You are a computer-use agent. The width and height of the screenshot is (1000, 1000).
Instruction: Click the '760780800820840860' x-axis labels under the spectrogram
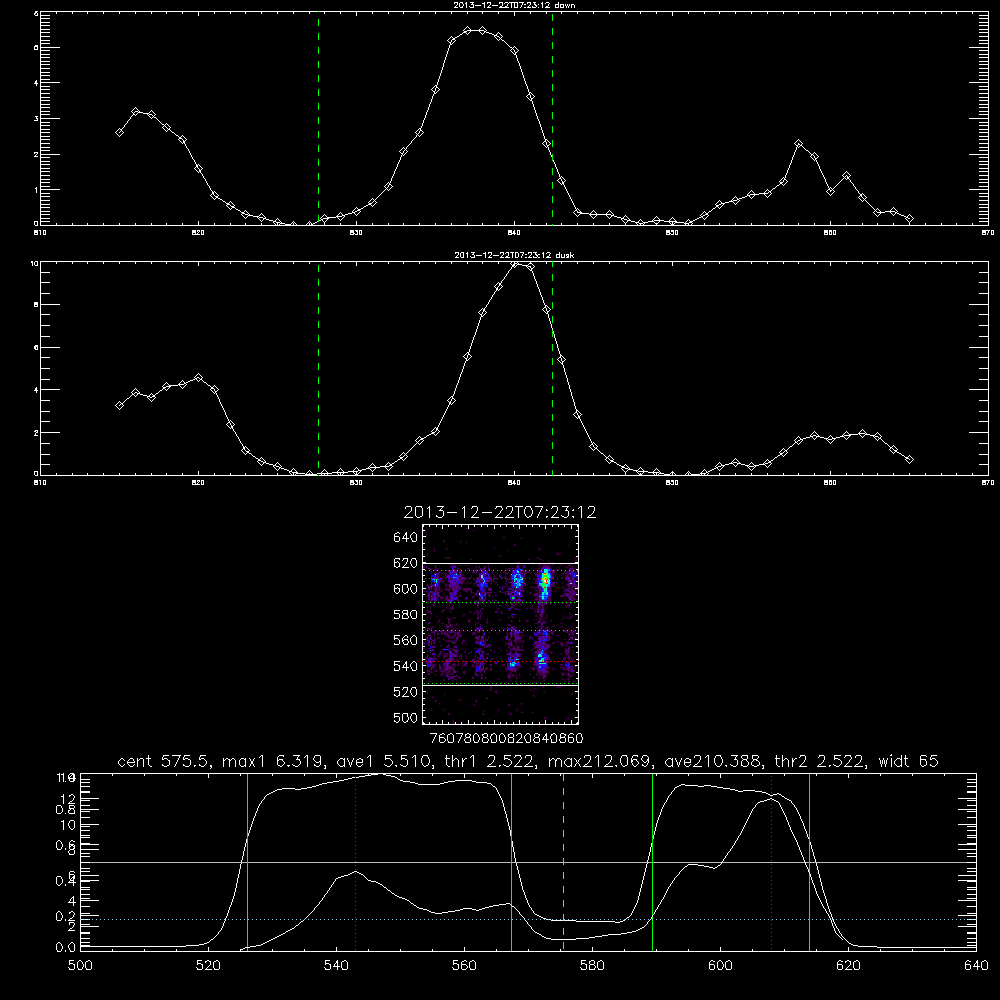tap(506, 739)
